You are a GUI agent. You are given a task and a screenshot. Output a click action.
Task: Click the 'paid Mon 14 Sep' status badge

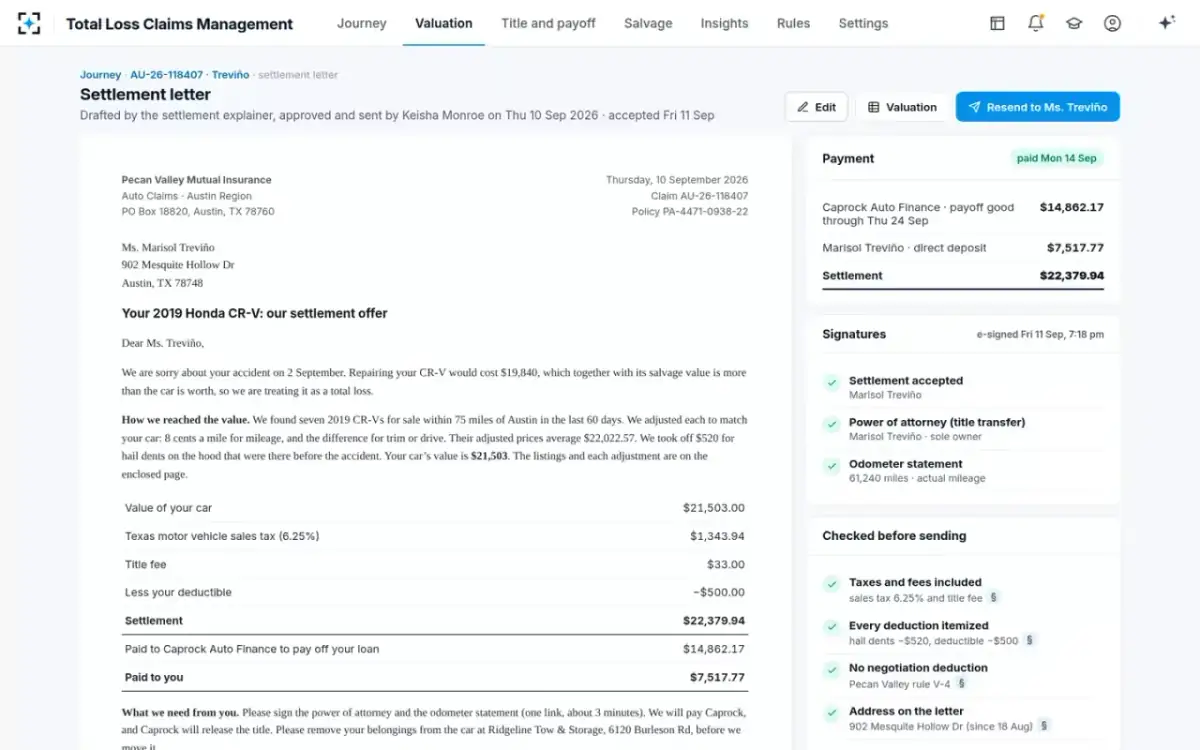tap(1056, 158)
